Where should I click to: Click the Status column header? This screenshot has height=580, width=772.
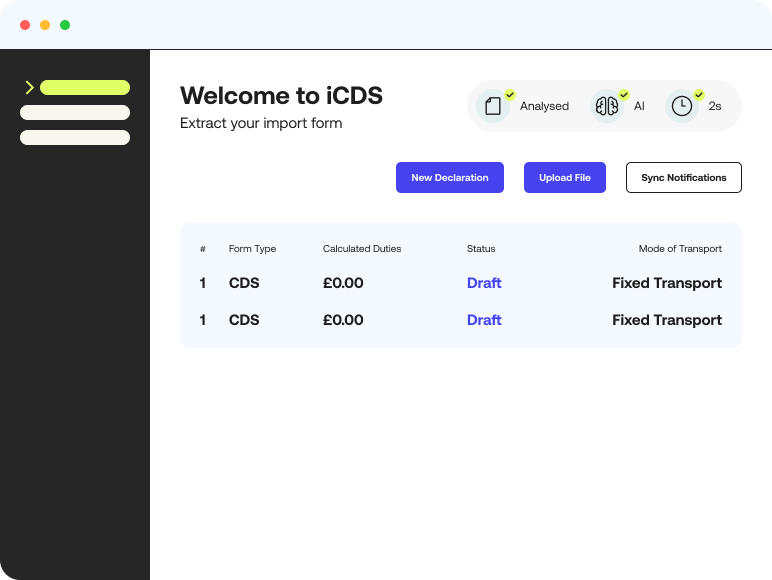(481, 249)
